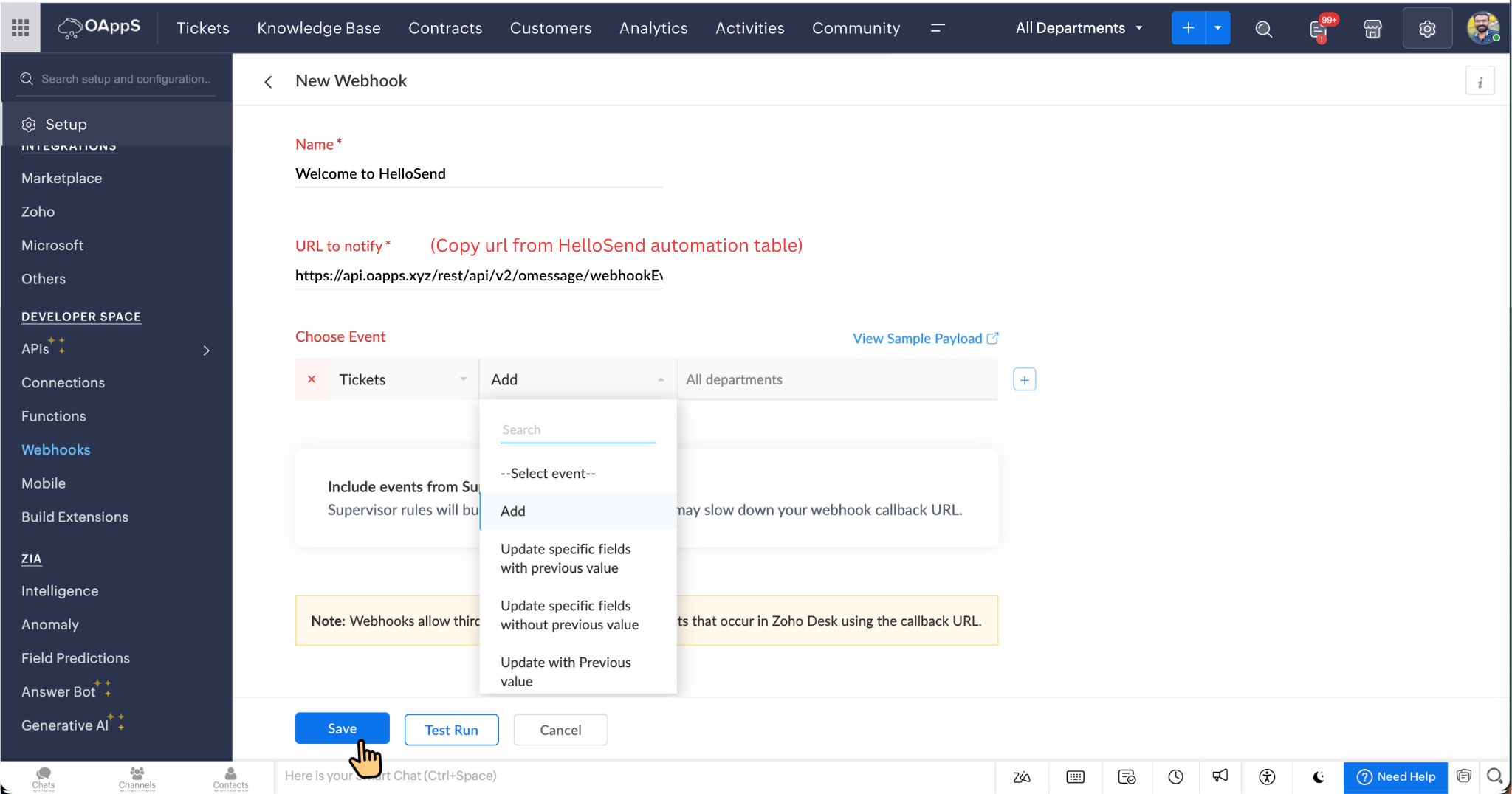Click the chat windows icon beside Need Help
This screenshot has width=1512, height=794.
[x=1464, y=776]
